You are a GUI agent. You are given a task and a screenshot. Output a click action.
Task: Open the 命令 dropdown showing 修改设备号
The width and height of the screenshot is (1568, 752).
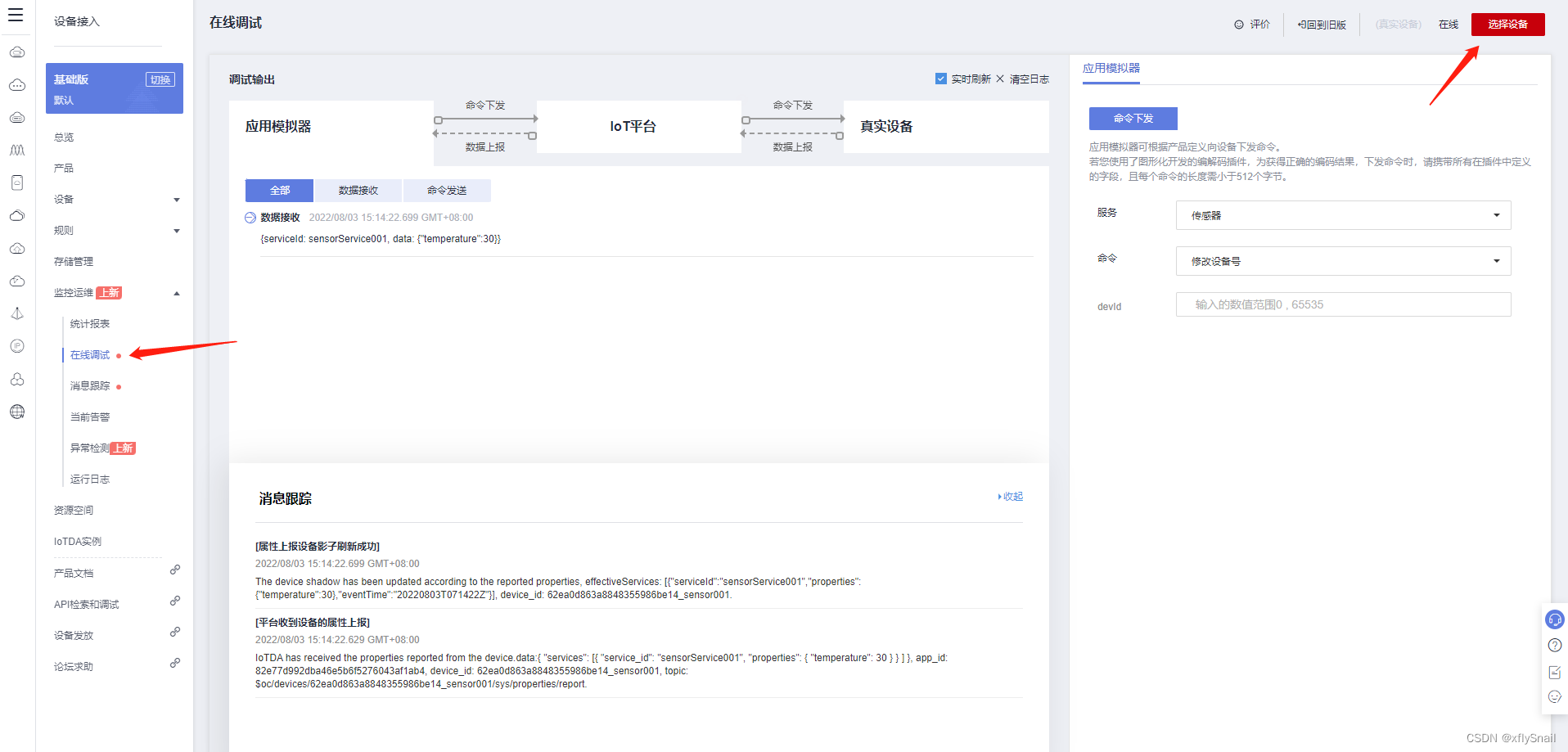click(x=1343, y=261)
